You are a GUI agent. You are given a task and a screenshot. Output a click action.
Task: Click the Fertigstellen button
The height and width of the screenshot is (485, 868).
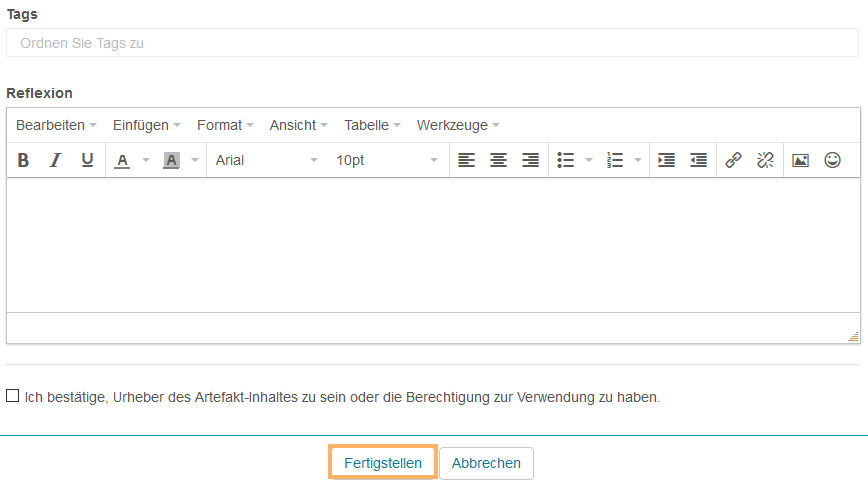point(383,463)
